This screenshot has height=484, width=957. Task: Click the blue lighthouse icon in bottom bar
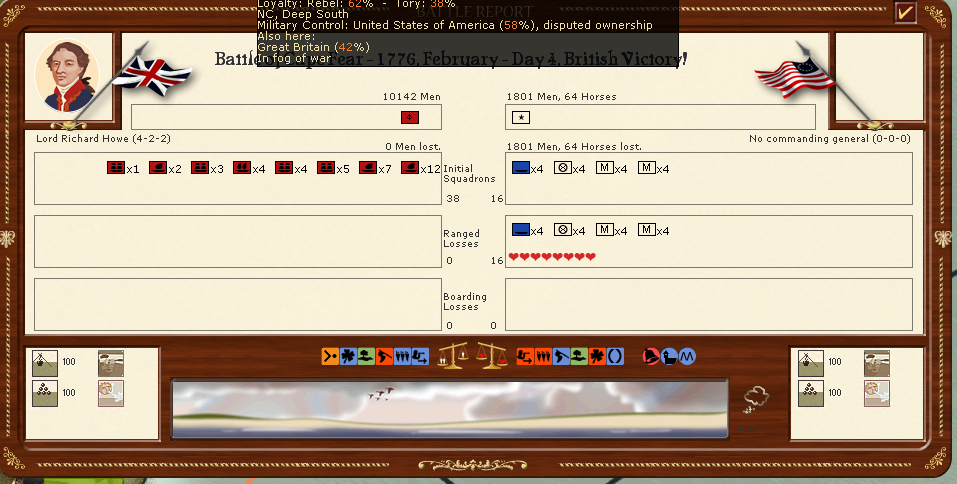tap(669, 355)
